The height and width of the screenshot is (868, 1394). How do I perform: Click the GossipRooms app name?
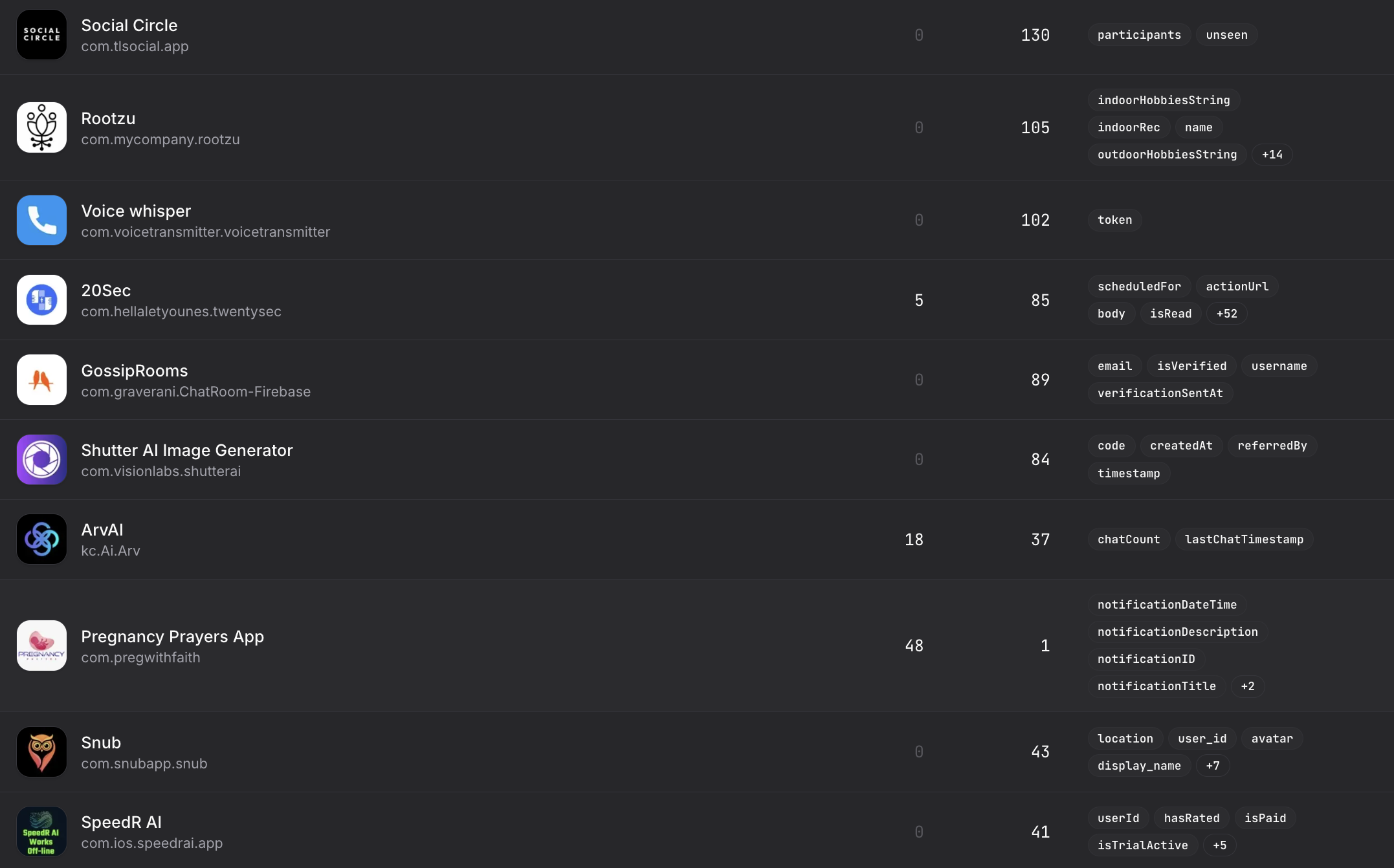(x=134, y=371)
